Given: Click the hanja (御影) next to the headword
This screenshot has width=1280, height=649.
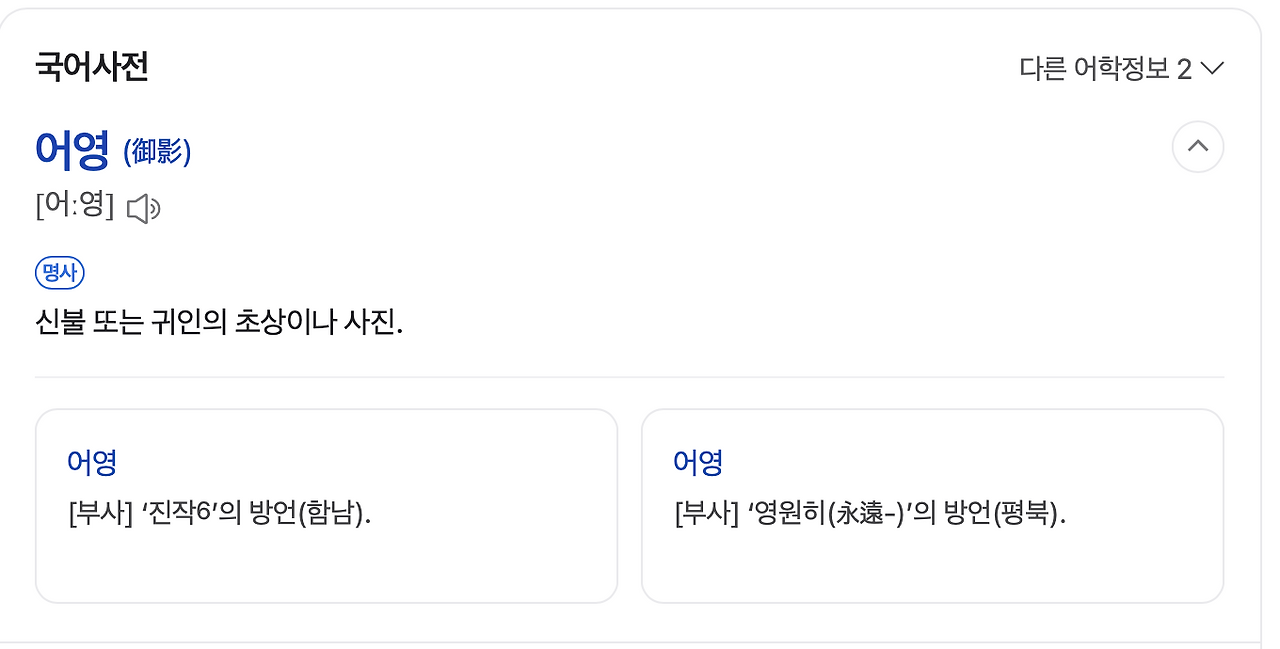Looking at the screenshot, I should (157, 151).
